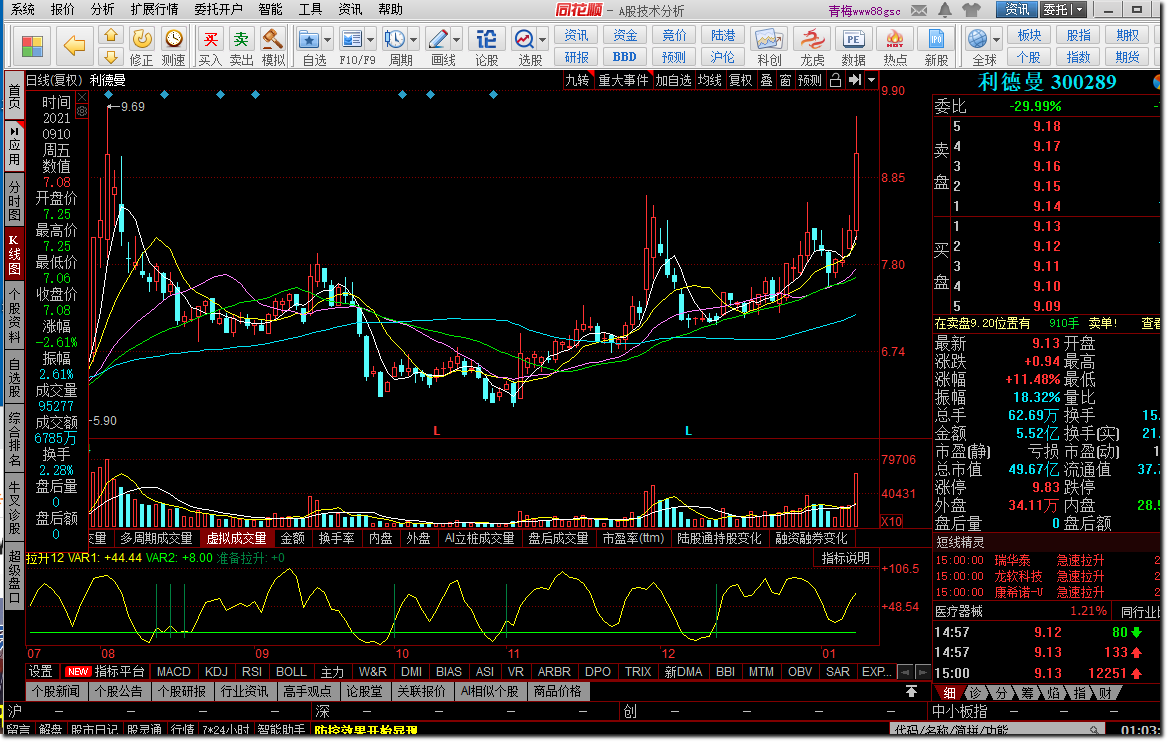
Task: Click the 加自选 button
Action: (x=673, y=80)
